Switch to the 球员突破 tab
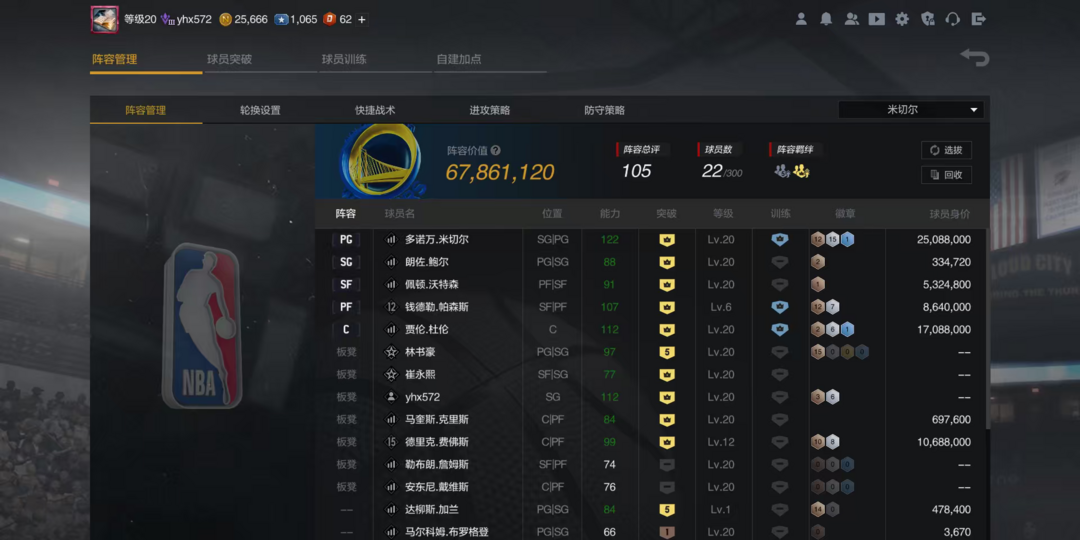Image resolution: width=1080 pixels, height=540 pixels. point(229,59)
